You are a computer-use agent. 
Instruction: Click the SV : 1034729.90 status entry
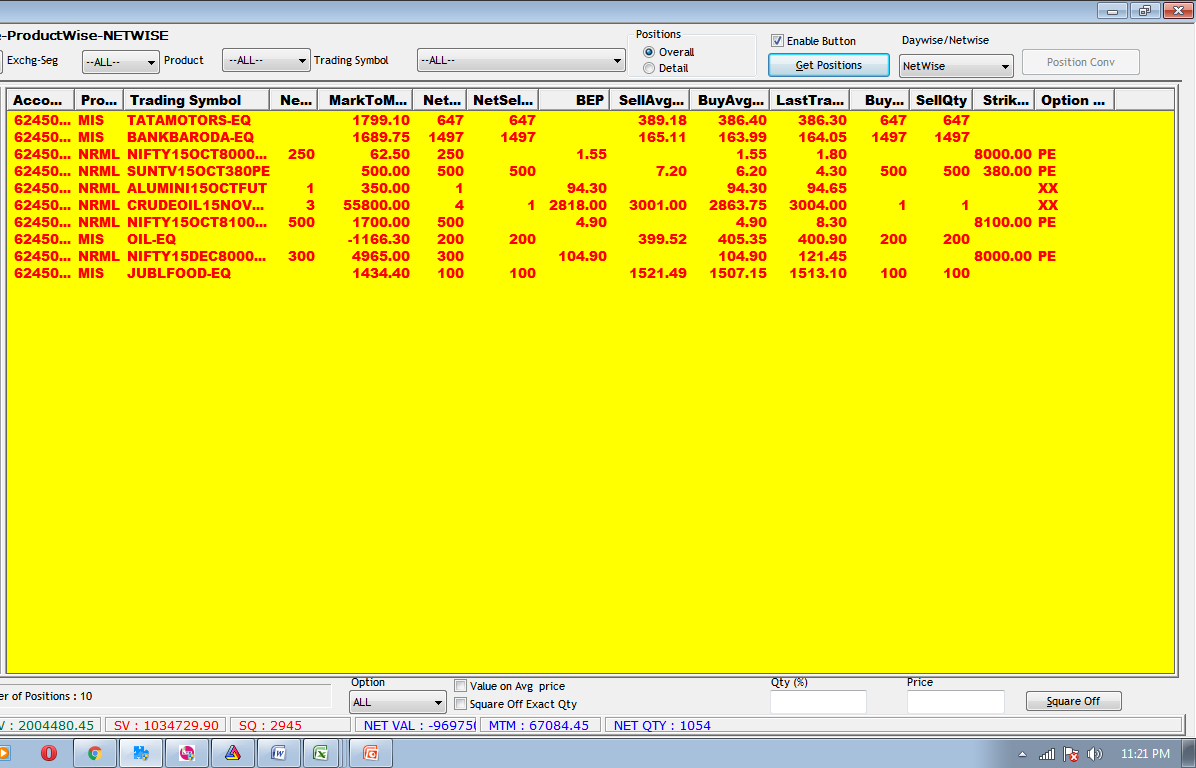tap(166, 725)
